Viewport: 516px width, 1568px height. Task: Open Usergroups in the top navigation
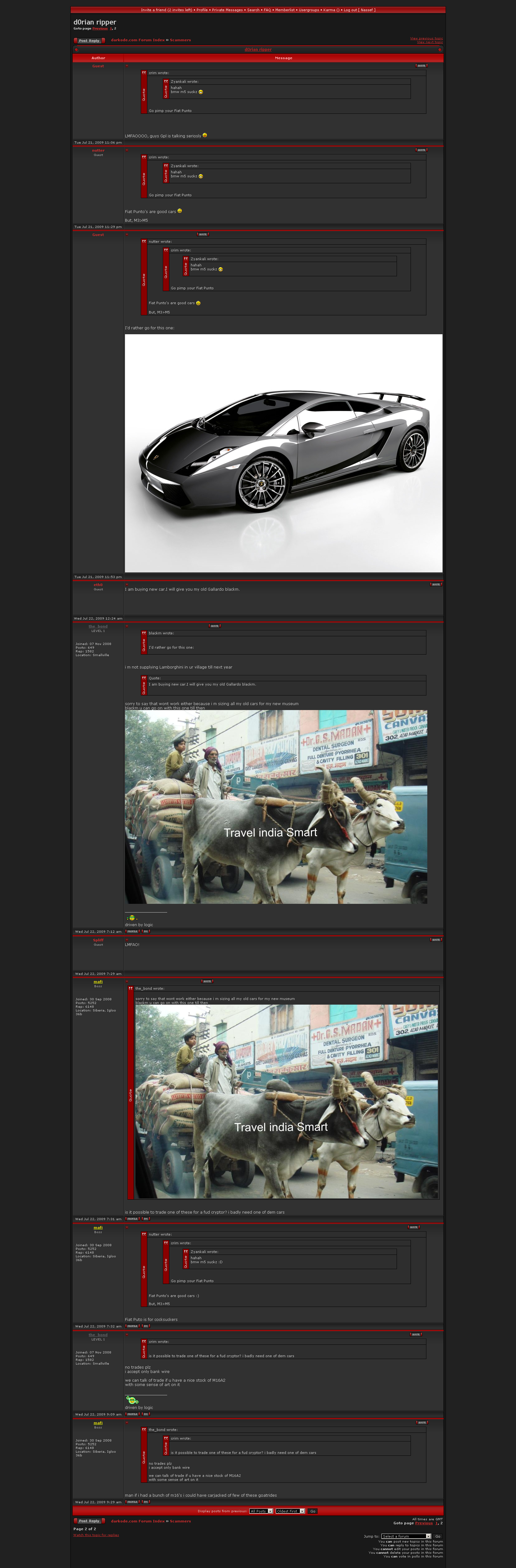[x=309, y=10]
